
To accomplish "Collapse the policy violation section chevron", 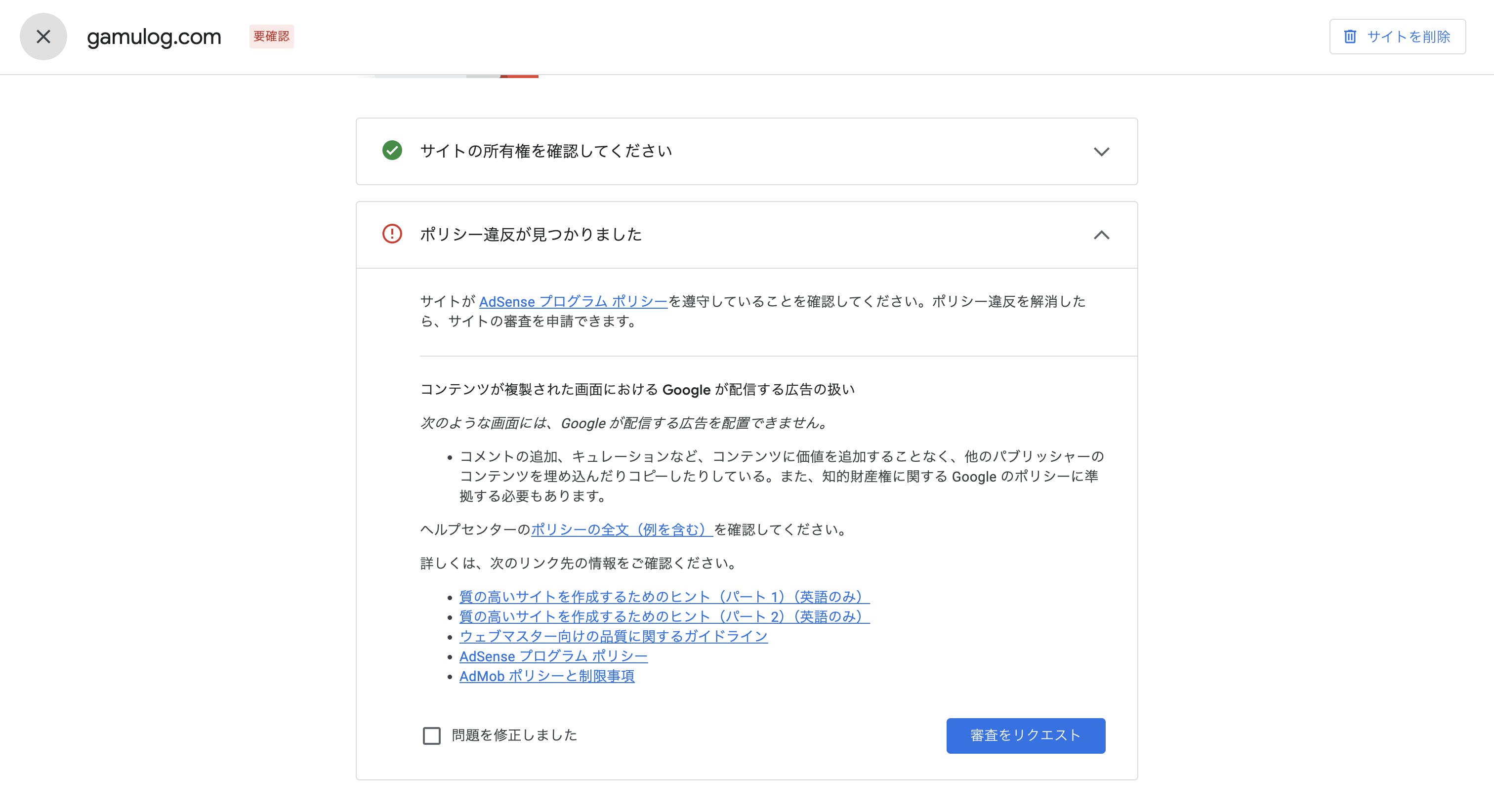I will tap(1101, 235).
